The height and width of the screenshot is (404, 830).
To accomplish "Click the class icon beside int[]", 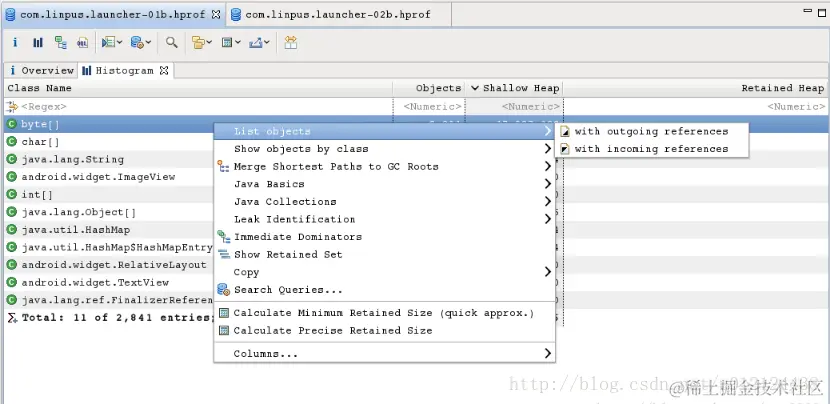I will pos(12,194).
